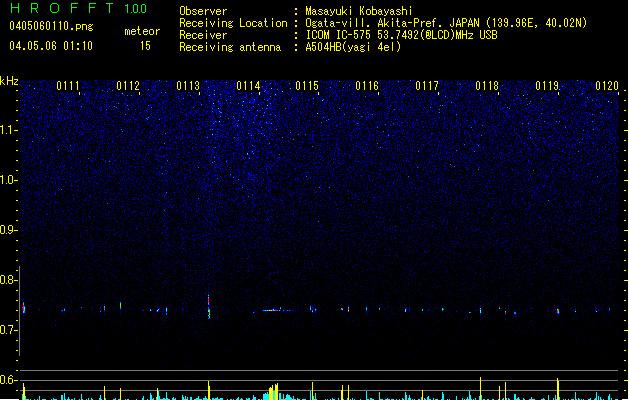Click the date stamp 04.05.06 01:10

pos(51,46)
